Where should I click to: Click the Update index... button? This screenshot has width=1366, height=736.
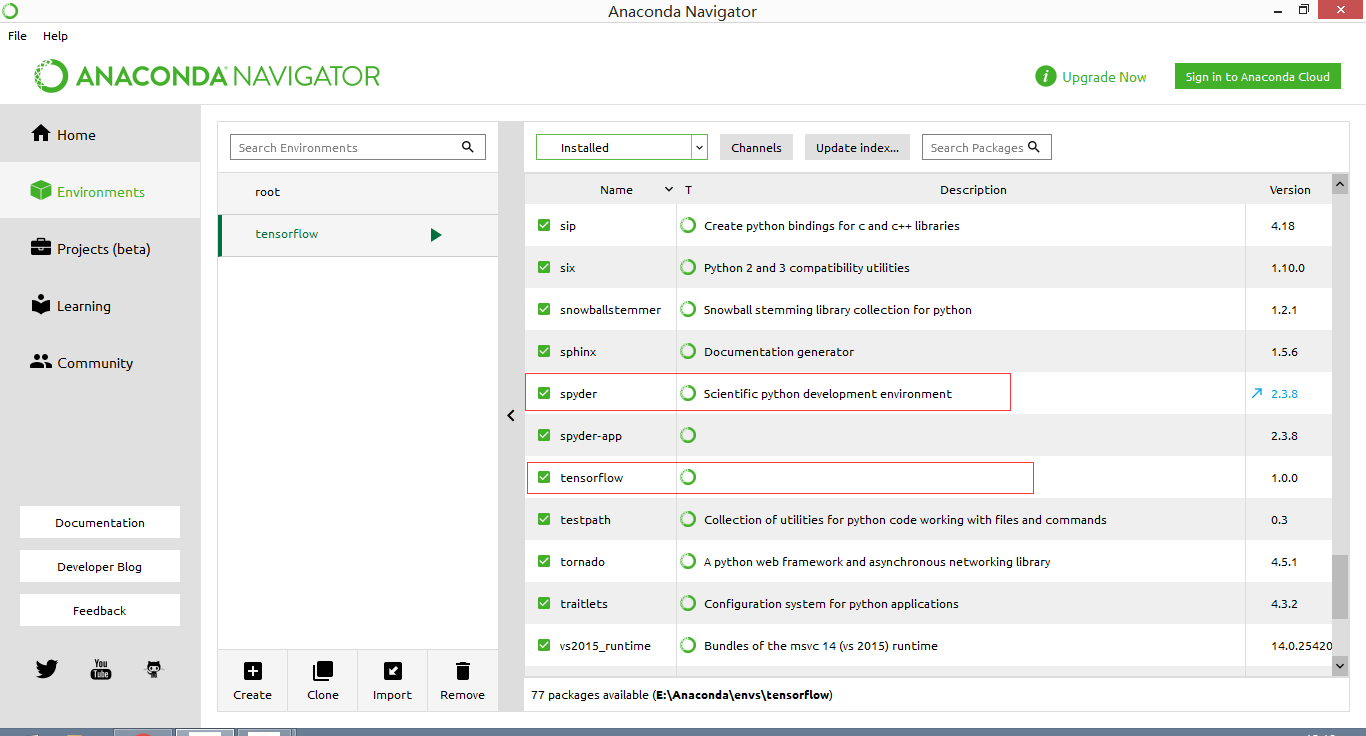pos(857,147)
